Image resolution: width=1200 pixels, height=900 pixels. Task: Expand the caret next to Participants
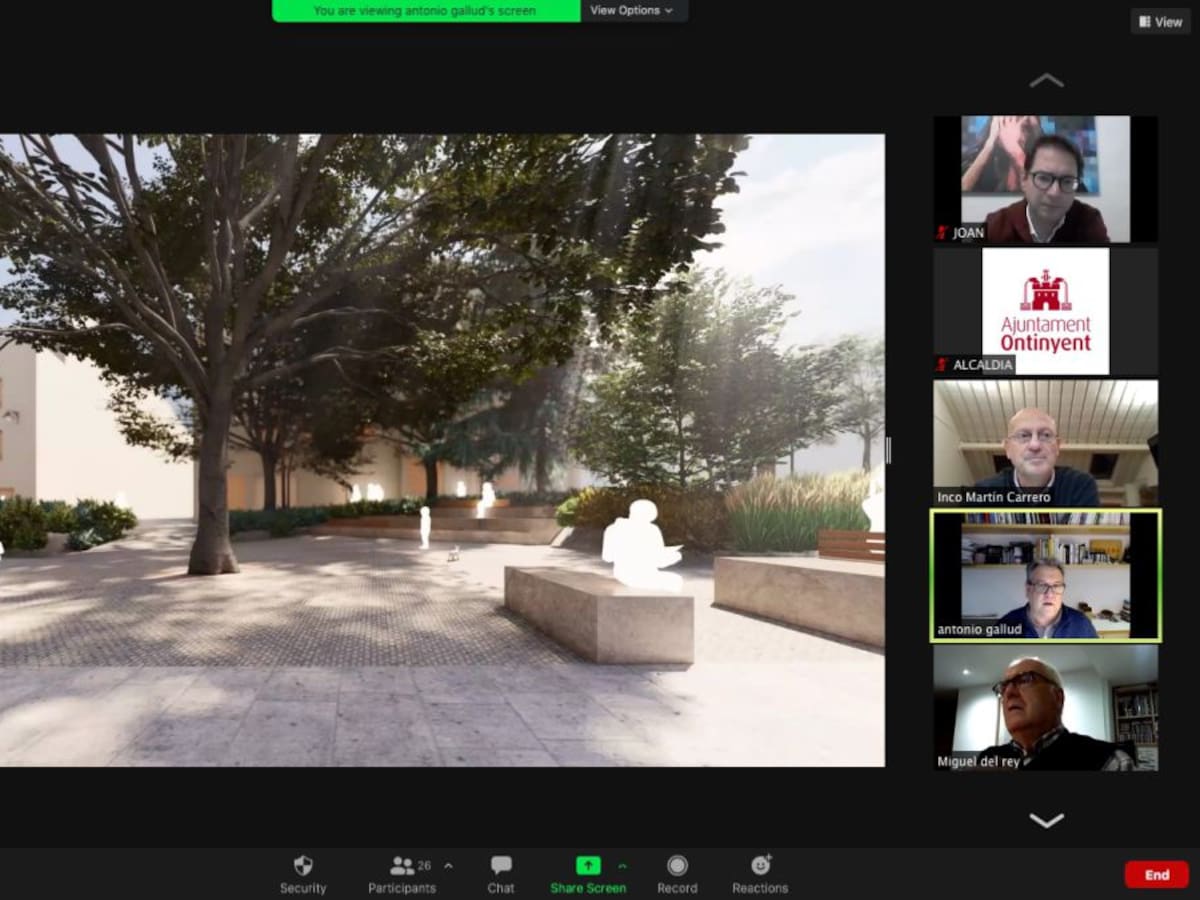(x=448, y=865)
